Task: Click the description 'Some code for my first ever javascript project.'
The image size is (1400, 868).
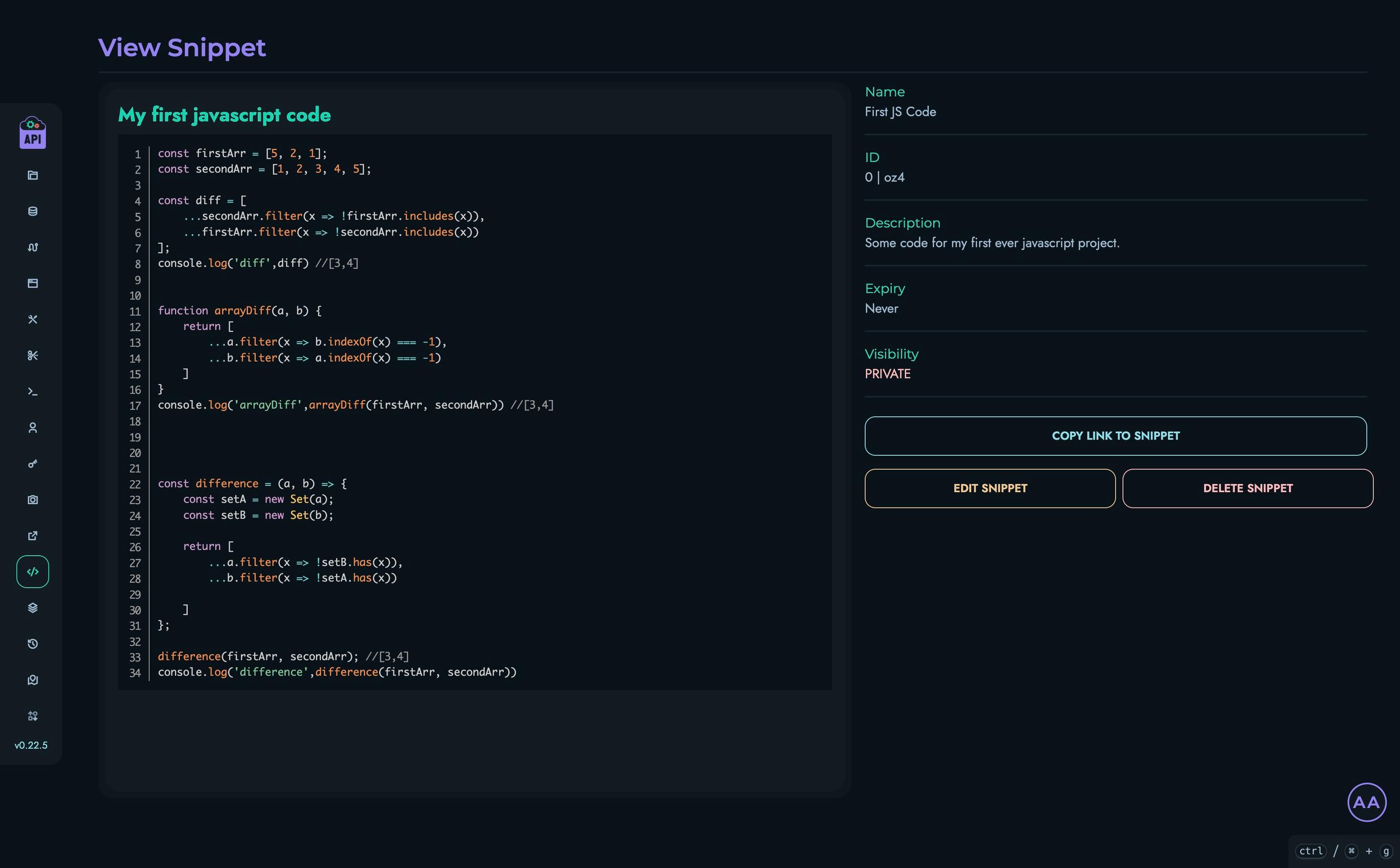Action: [x=992, y=243]
